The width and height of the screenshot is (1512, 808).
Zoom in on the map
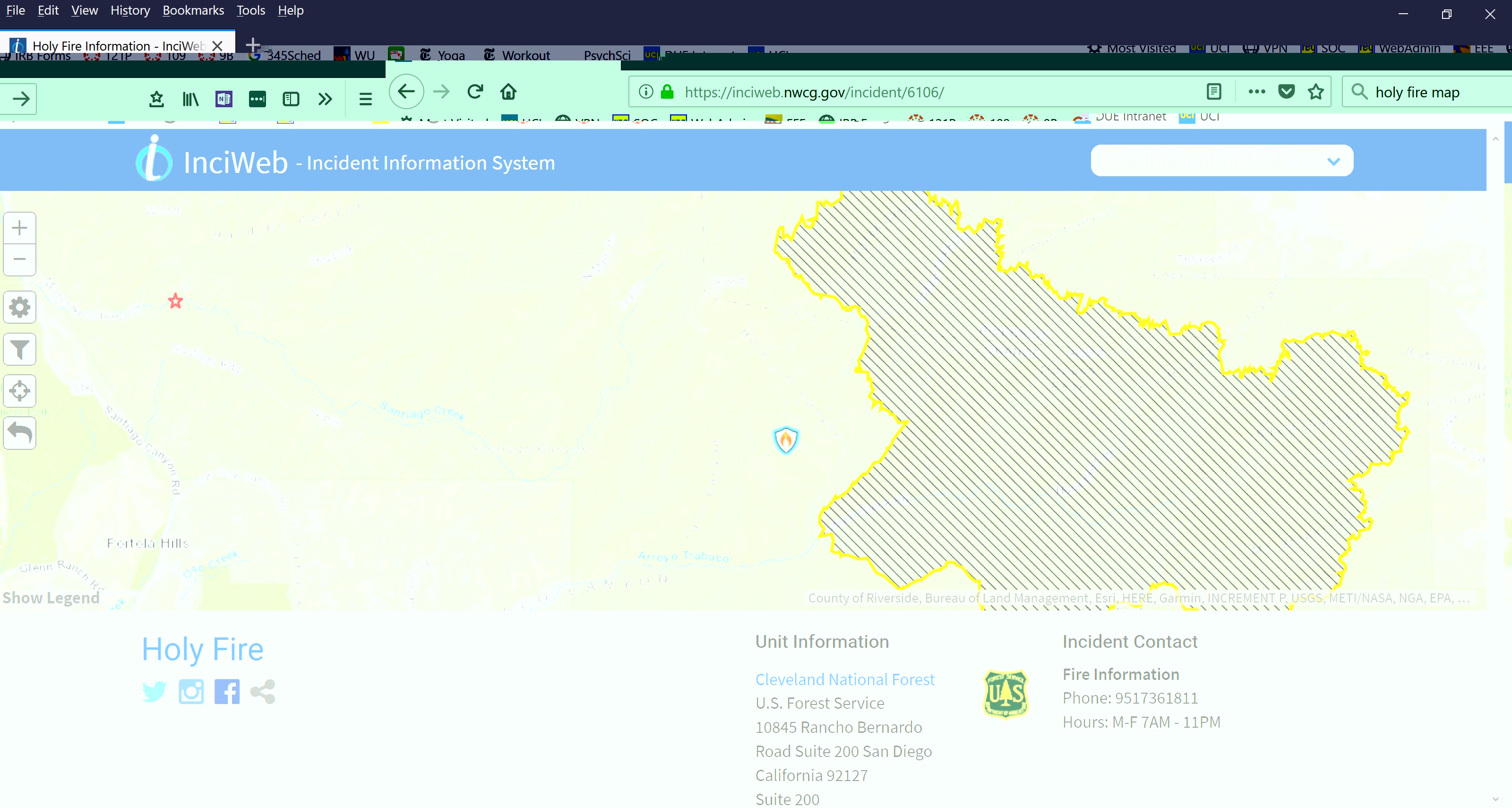click(x=19, y=228)
